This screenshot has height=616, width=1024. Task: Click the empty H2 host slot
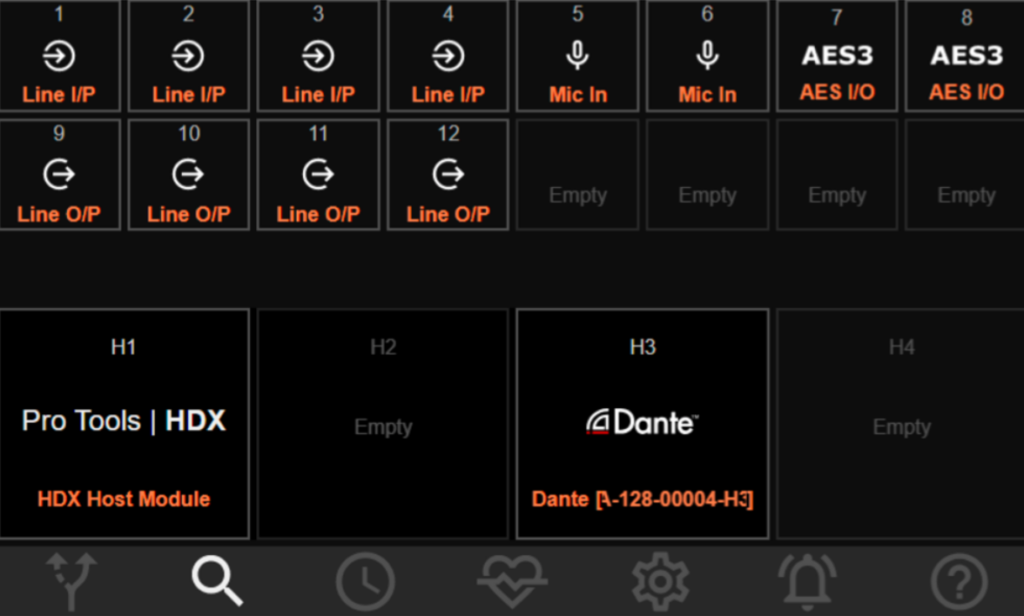point(383,424)
